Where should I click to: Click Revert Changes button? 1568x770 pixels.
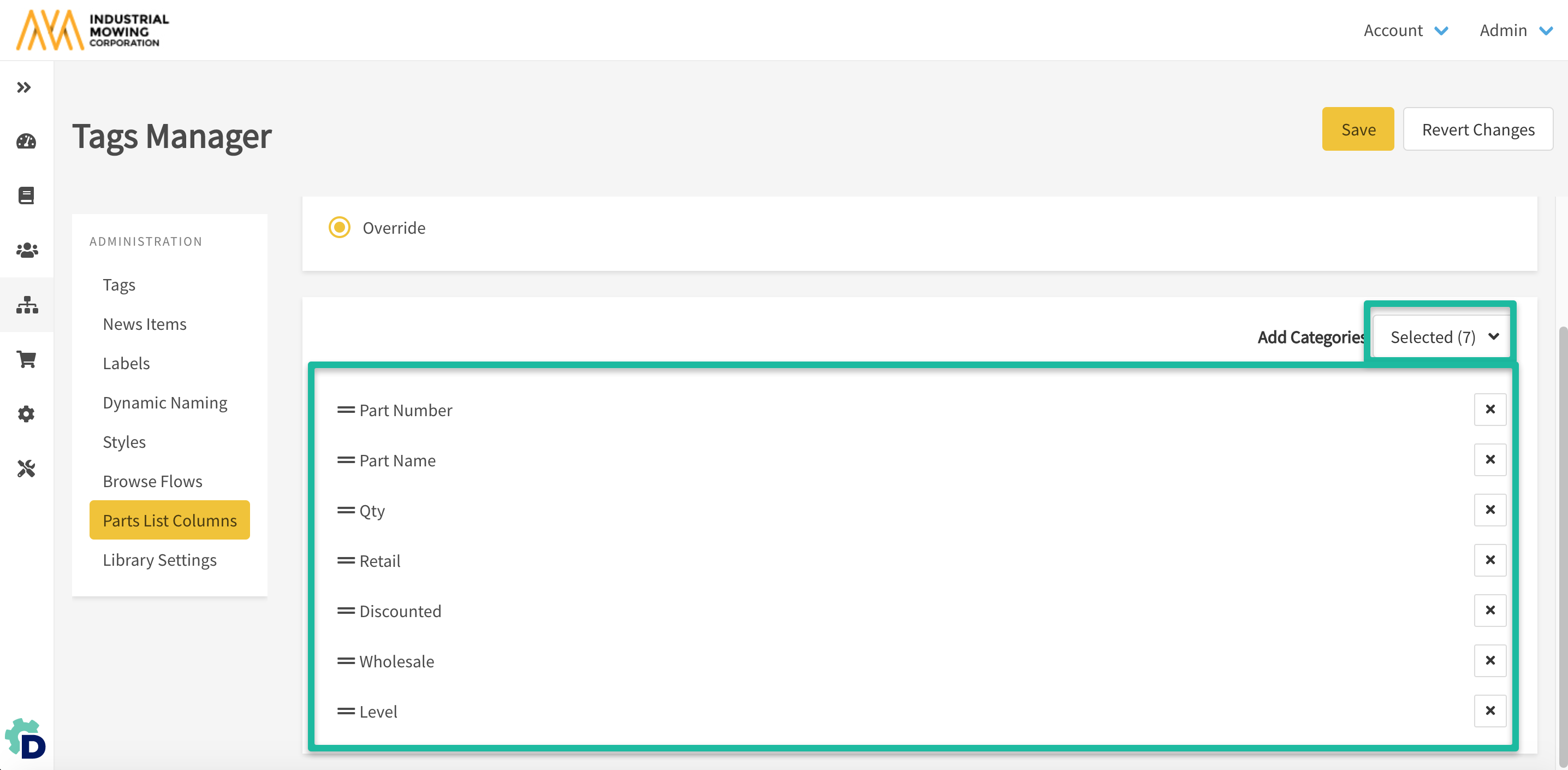pyautogui.click(x=1477, y=129)
